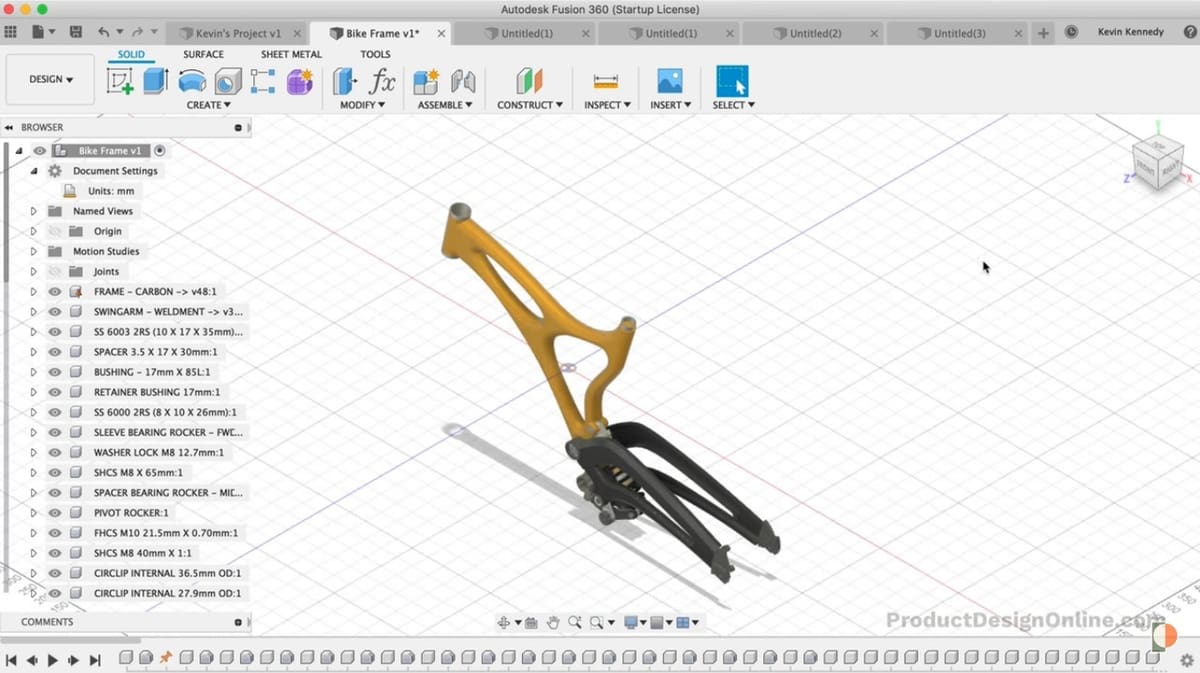This screenshot has height=673, width=1200.
Task: Open Display Settings dropdown in navigation bar
Action: pyautogui.click(x=635, y=622)
